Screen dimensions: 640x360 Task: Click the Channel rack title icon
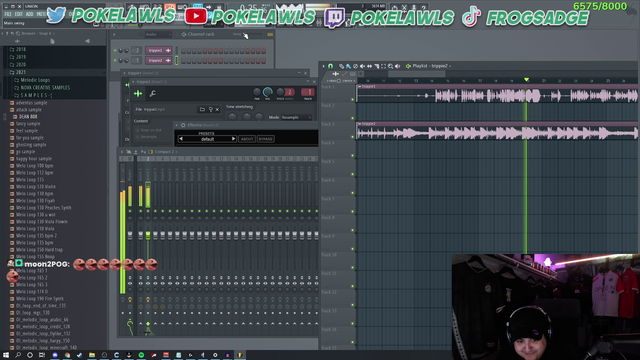(x=184, y=34)
